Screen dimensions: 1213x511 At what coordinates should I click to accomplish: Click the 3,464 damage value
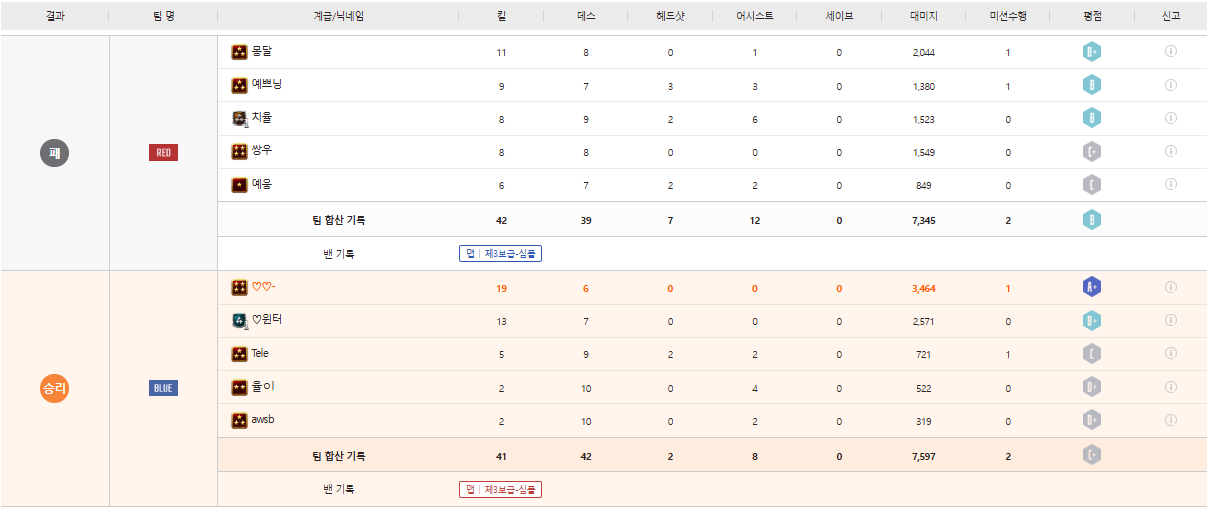pyautogui.click(x=923, y=288)
